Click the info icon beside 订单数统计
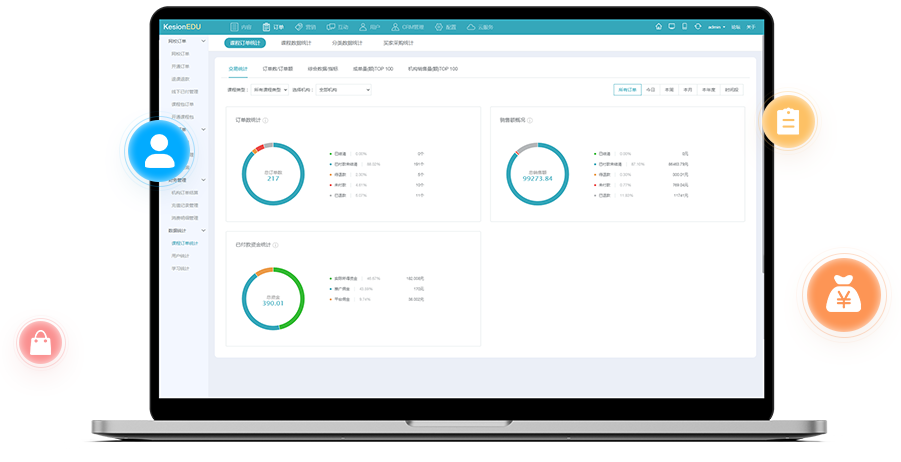 tap(266, 120)
